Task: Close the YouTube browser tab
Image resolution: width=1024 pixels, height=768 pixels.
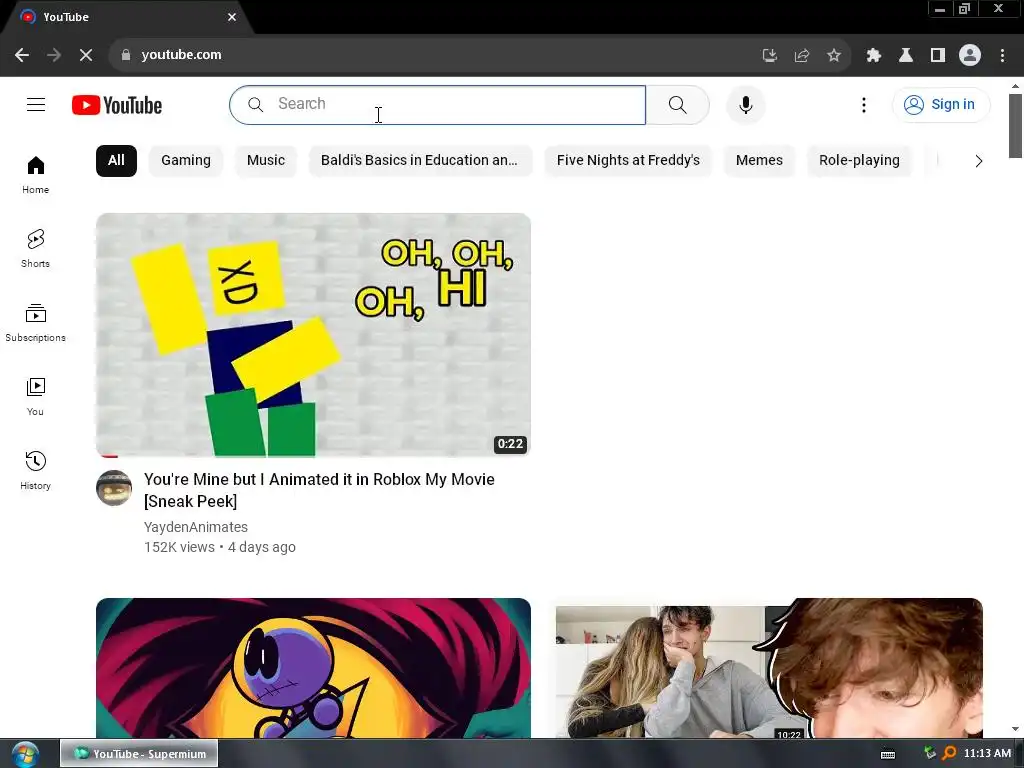Action: tap(232, 17)
